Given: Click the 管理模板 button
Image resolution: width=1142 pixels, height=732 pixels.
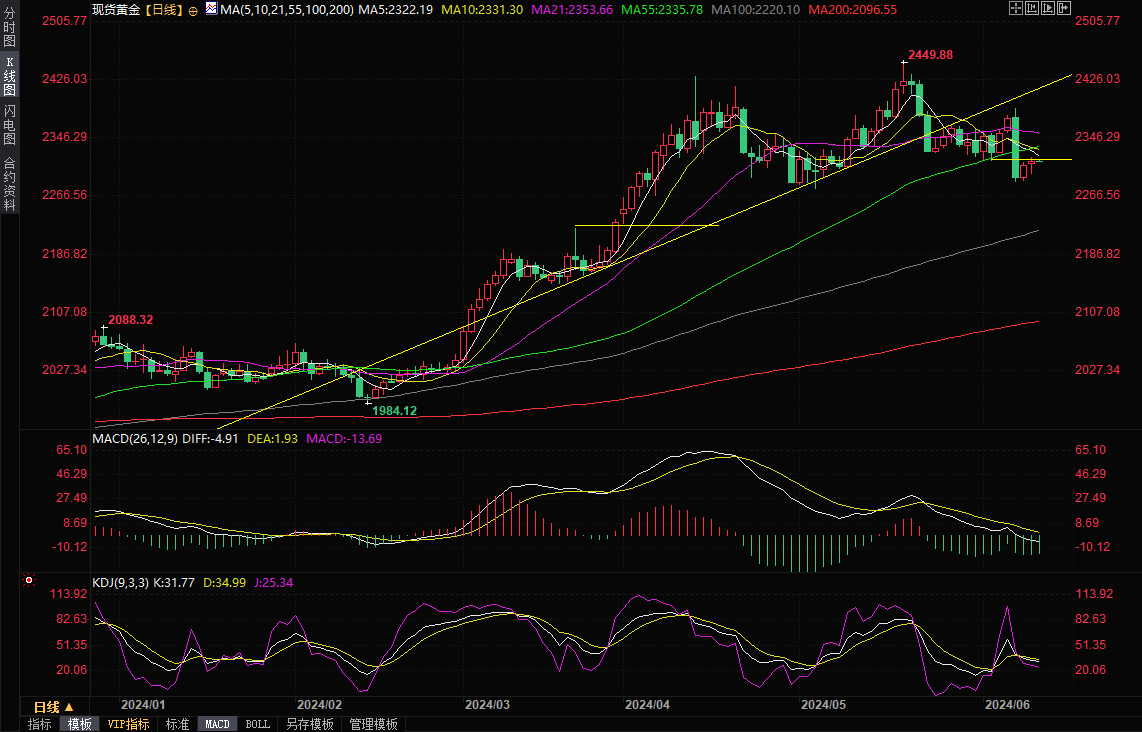Looking at the screenshot, I should [x=373, y=724].
